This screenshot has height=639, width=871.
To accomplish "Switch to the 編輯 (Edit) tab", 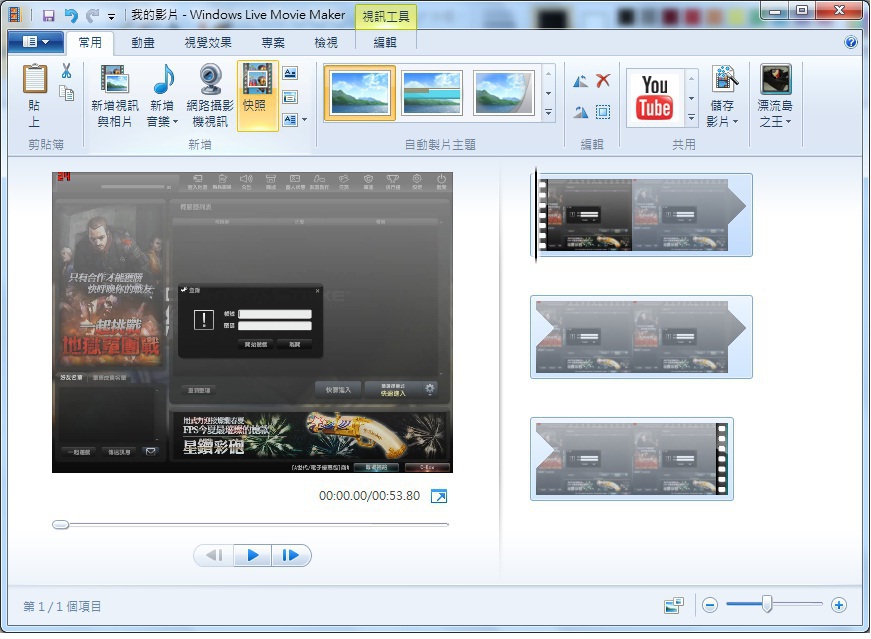I will (385, 43).
